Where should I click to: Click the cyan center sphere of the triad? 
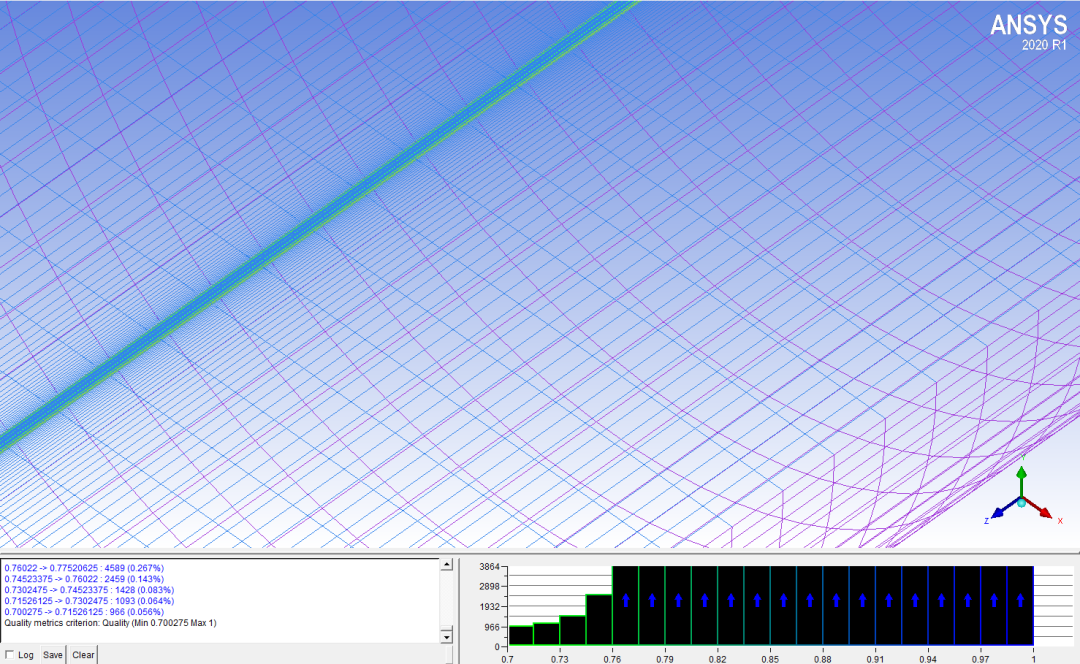coord(1021,503)
